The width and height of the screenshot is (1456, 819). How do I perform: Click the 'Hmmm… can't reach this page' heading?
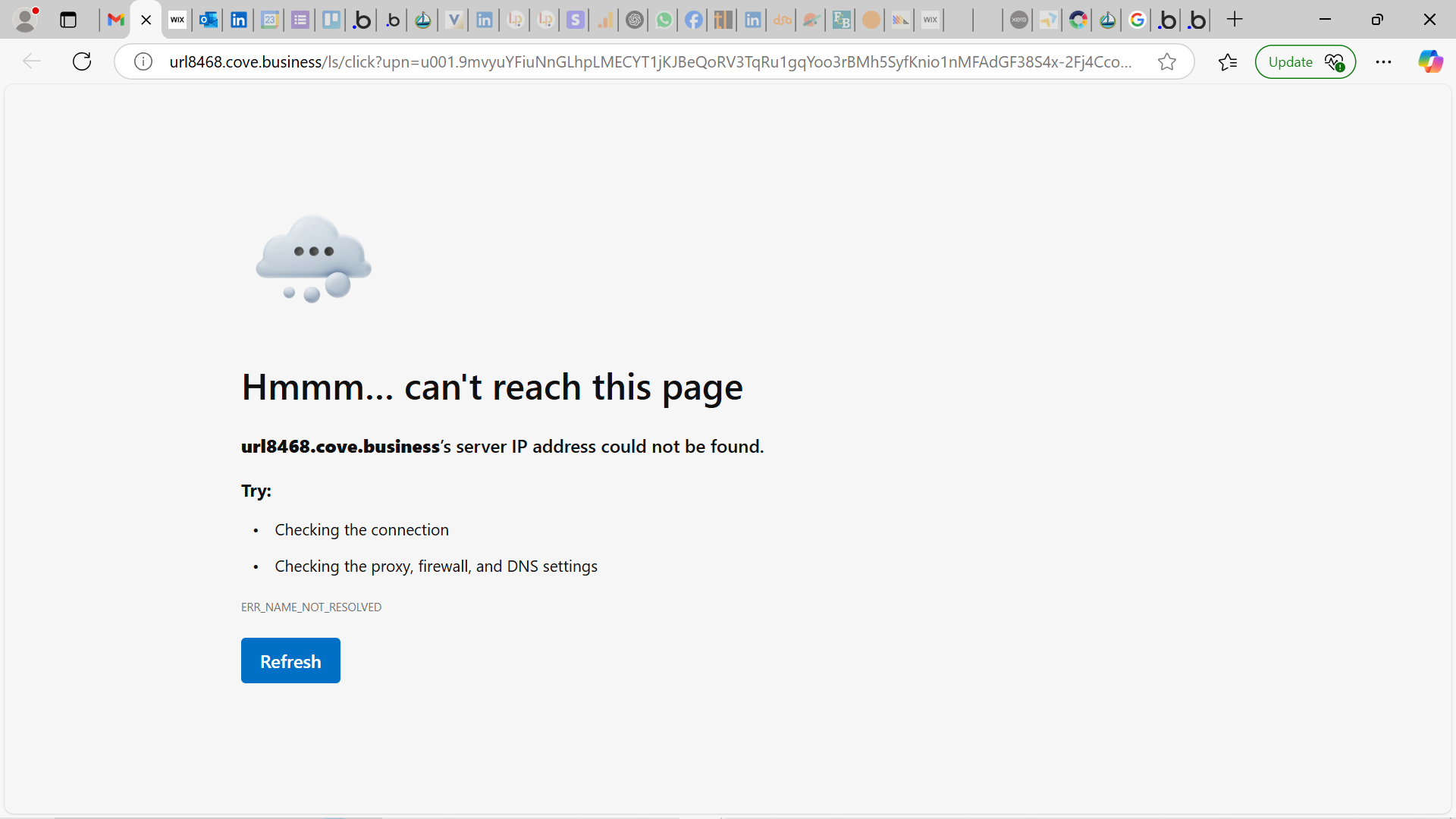coord(492,388)
